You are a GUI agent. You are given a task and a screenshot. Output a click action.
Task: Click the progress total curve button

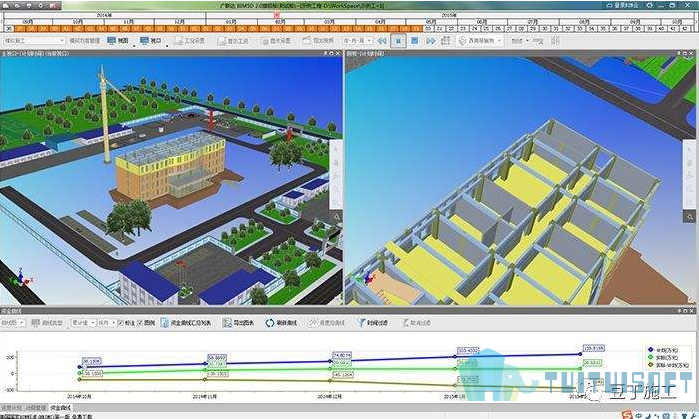tap(327, 322)
